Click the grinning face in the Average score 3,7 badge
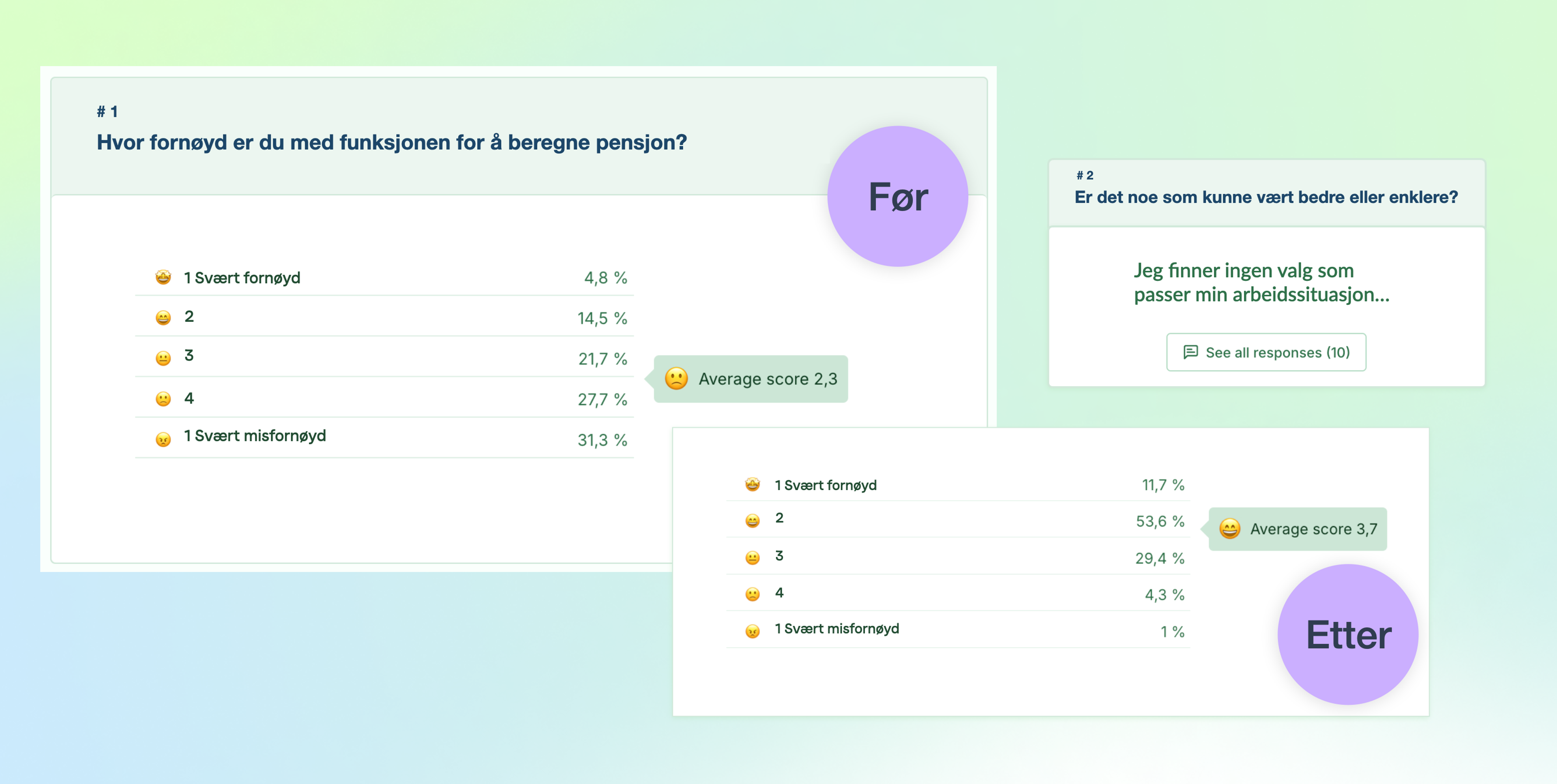Viewport: 1557px width, 784px height. coord(1229,528)
